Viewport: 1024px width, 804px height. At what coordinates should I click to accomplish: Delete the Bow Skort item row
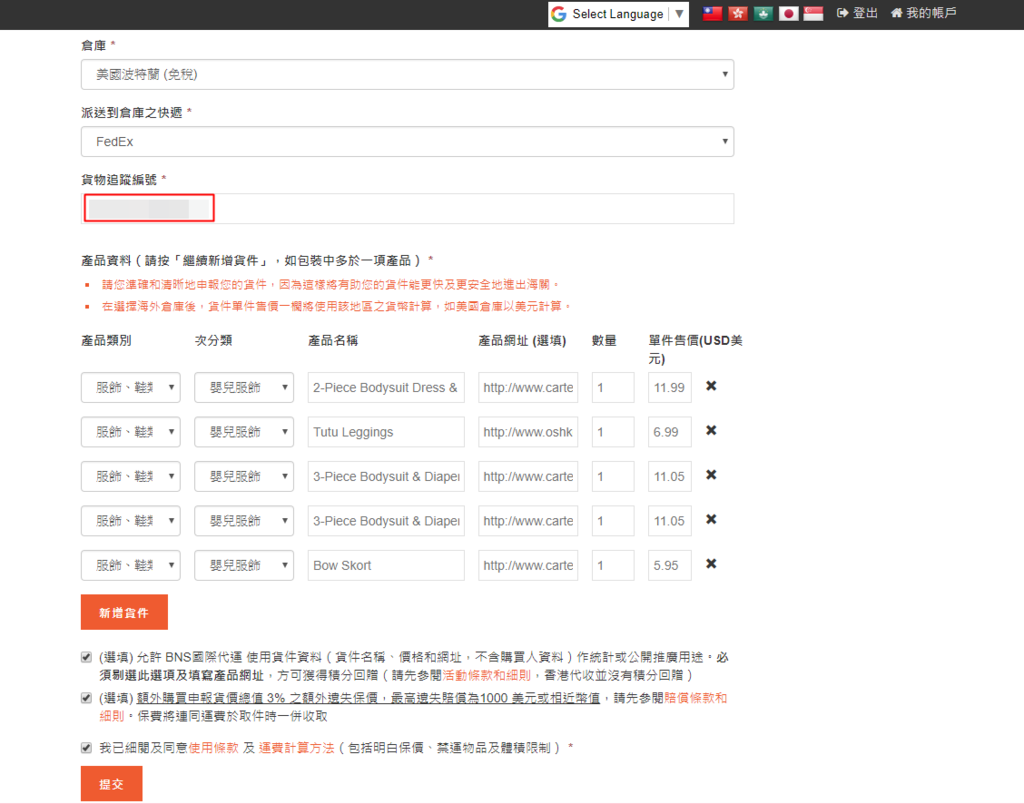point(711,564)
